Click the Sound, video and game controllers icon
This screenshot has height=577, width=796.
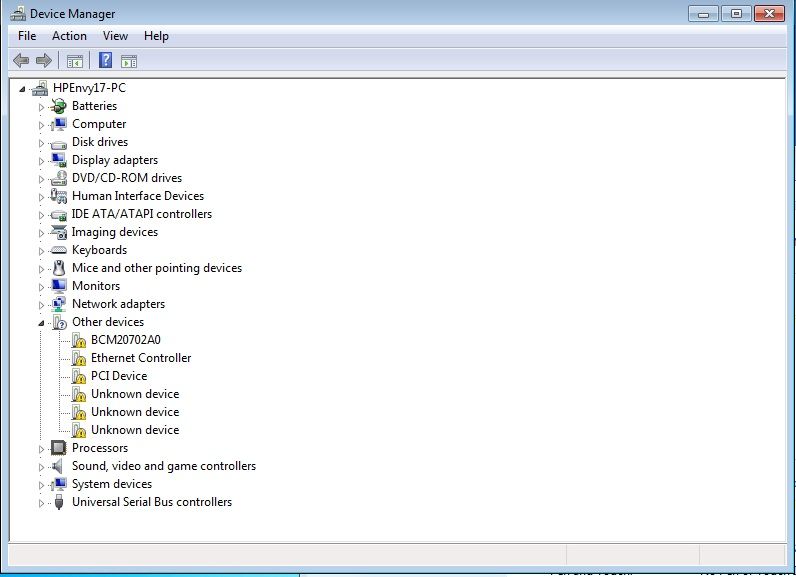[59, 466]
